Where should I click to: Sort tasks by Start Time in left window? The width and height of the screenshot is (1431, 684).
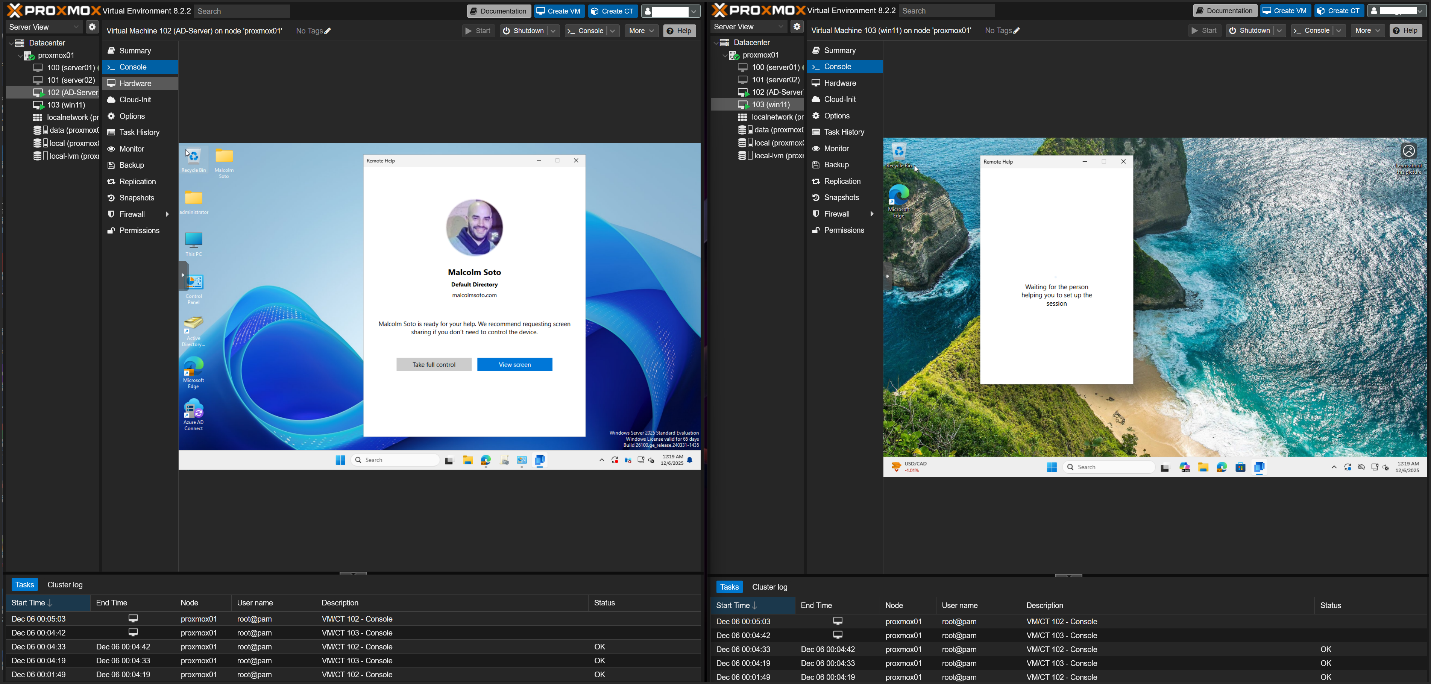pos(32,603)
